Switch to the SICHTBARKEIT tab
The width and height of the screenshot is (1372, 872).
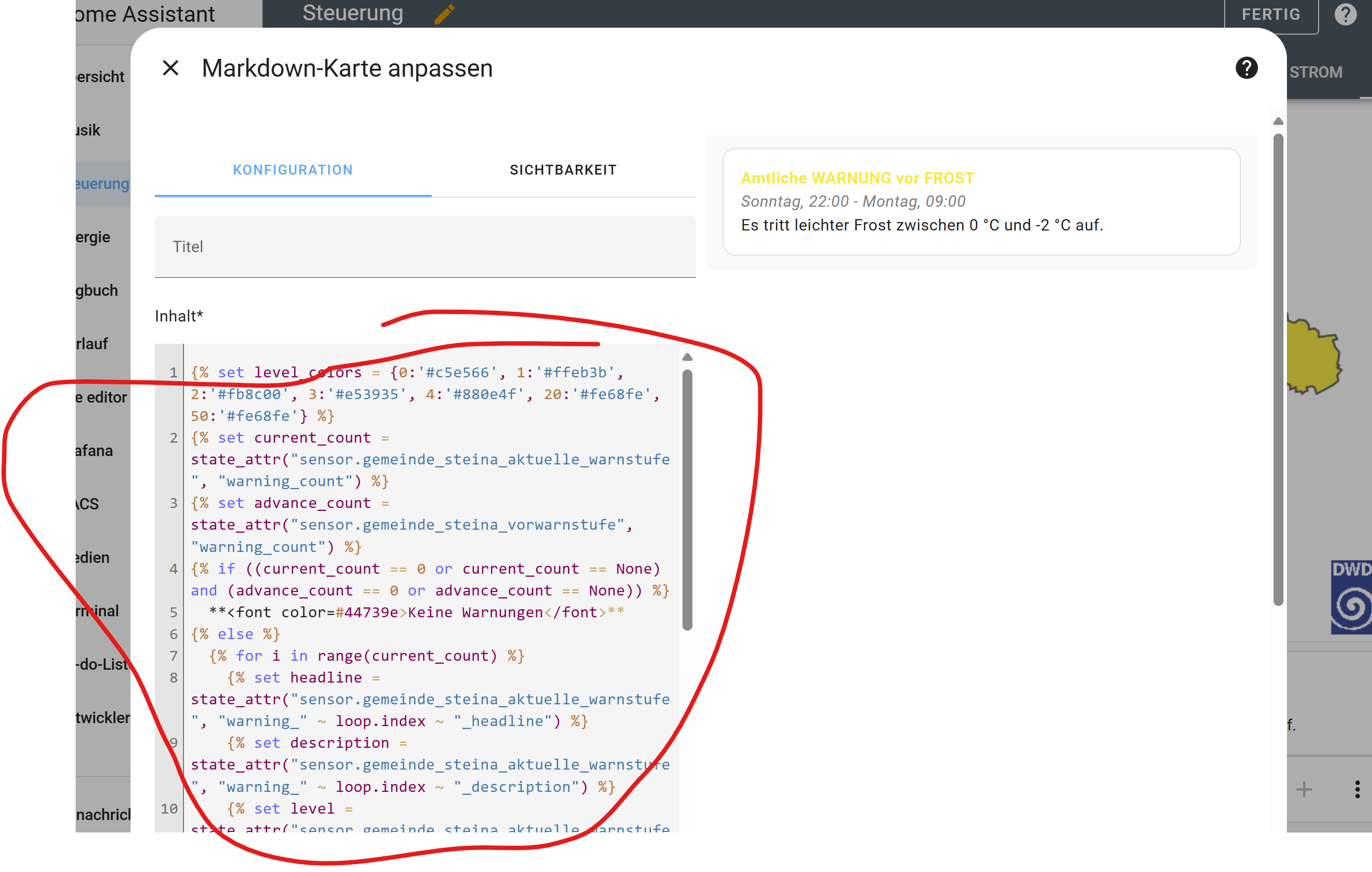click(x=563, y=170)
